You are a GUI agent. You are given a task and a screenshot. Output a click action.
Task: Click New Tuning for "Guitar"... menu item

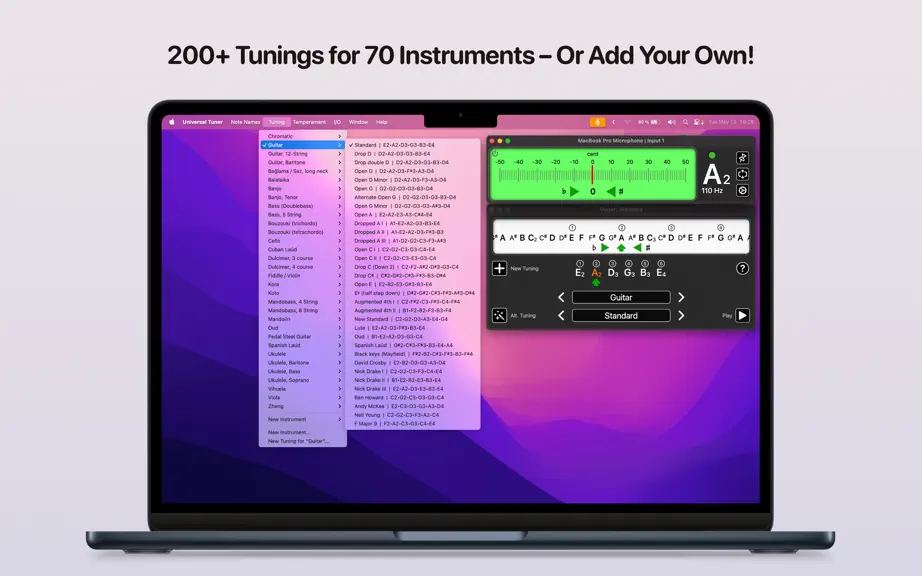pyautogui.click(x=303, y=441)
